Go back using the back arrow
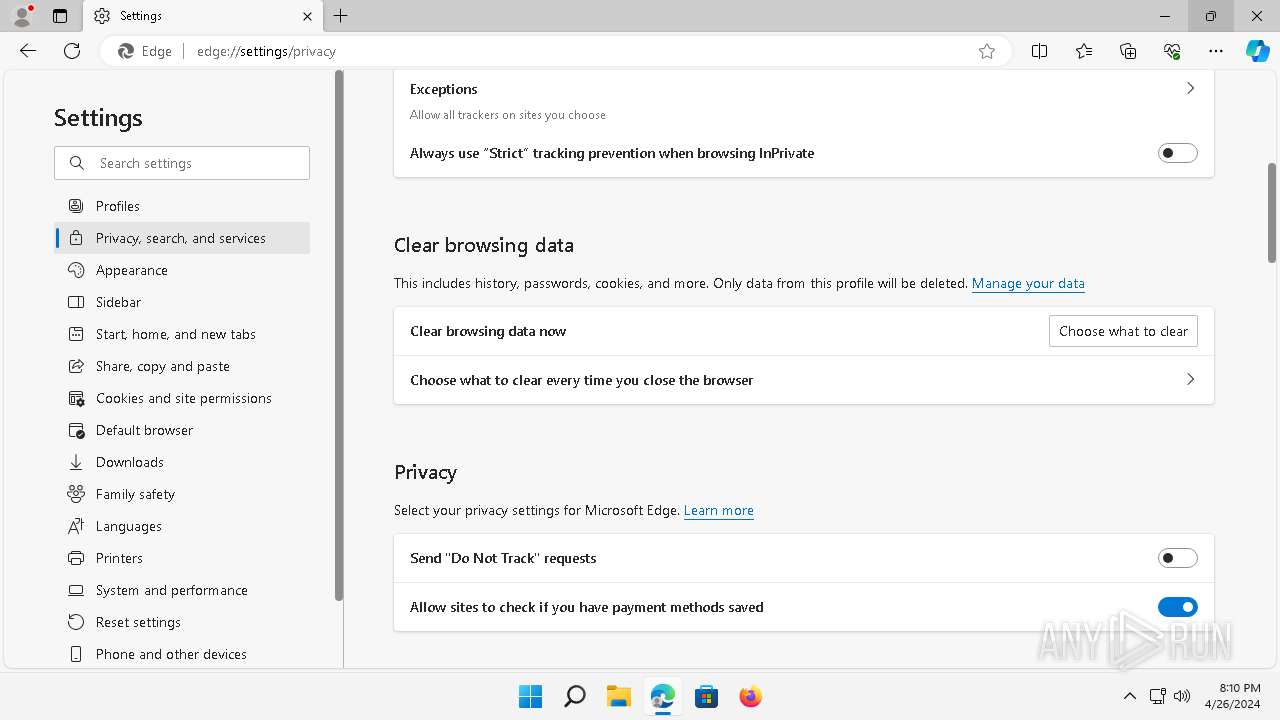Viewport: 1280px width, 720px height. (x=28, y=51)
